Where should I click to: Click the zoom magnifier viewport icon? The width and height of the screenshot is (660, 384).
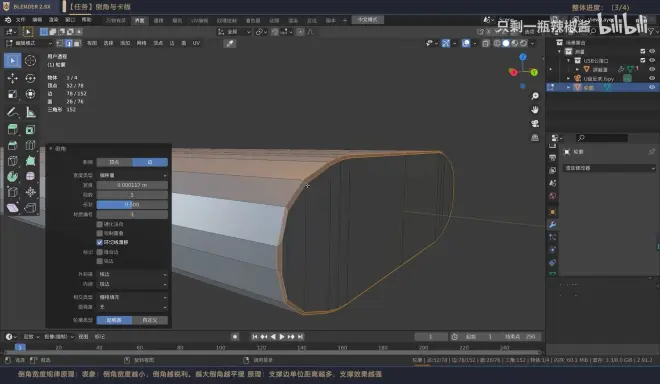pyautogui.click(x=535, y=96)
